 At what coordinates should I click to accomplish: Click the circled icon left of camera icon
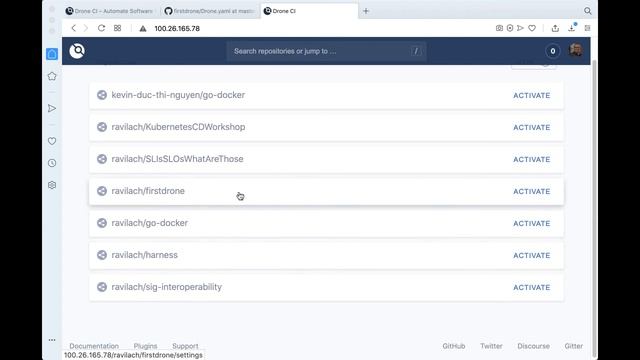tap(510, 28)
